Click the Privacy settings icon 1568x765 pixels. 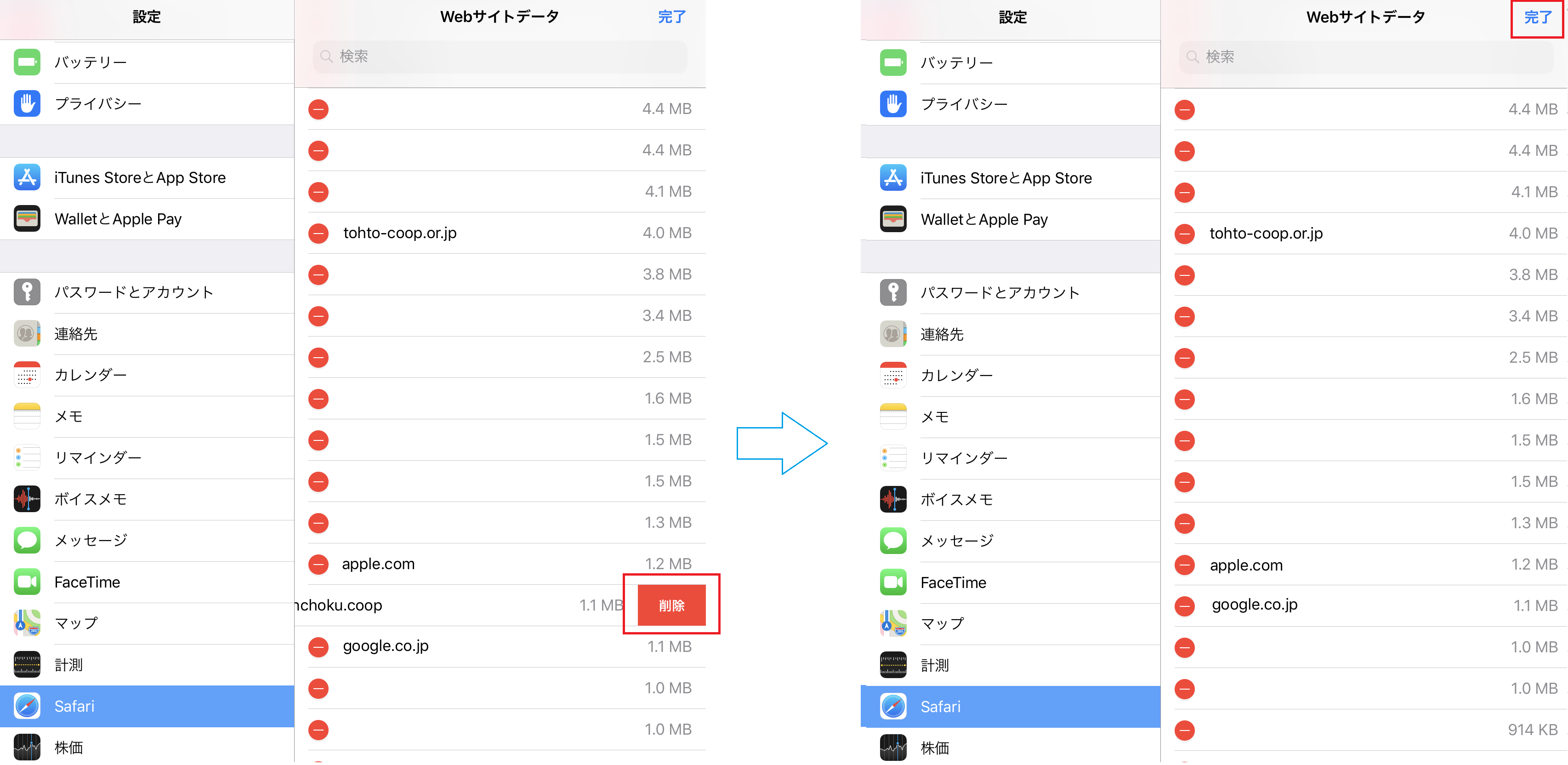[26, 104]
